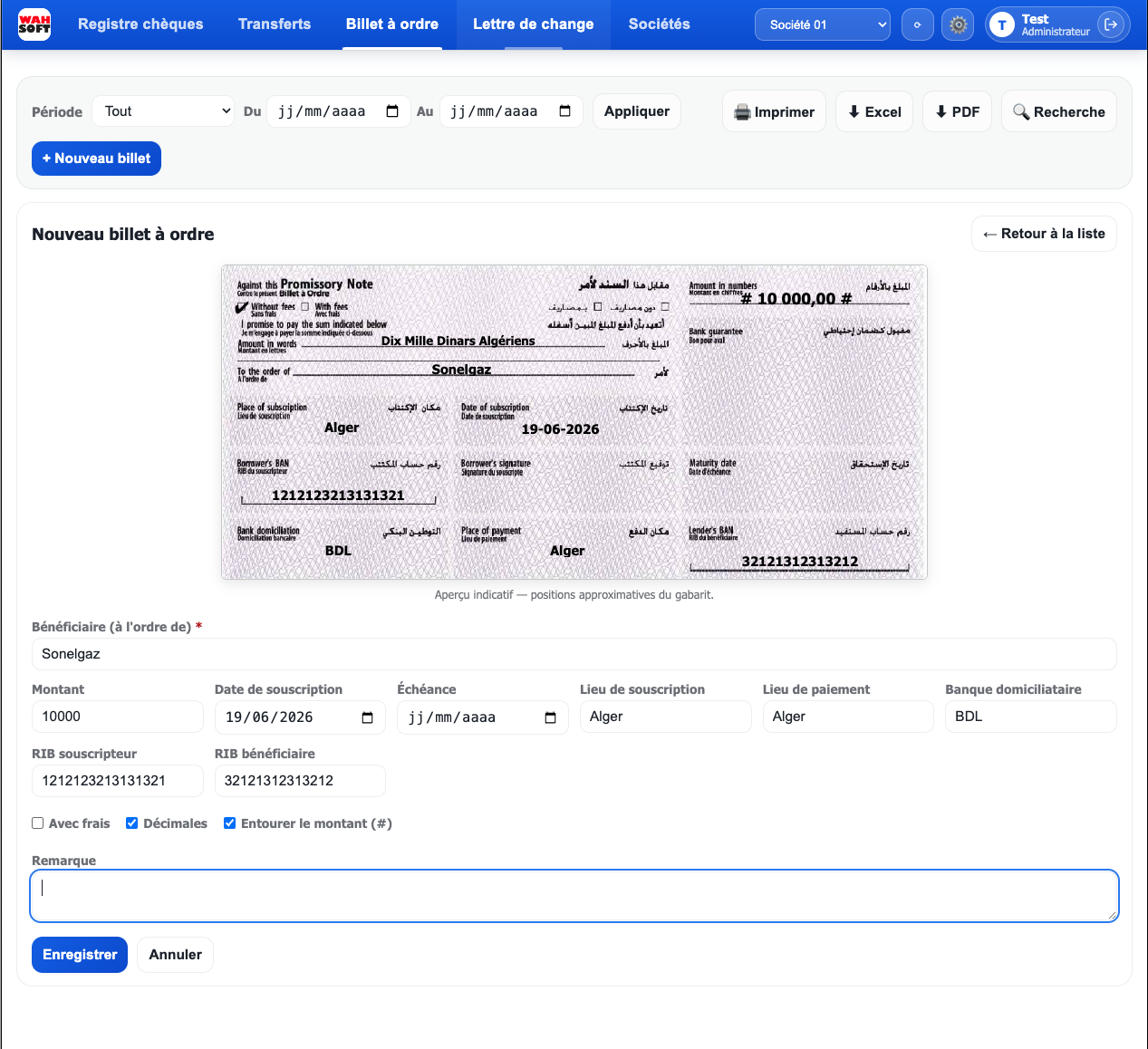The width and height of the screenshot is (1148, 1049).
Task: Click the Montant field with 10000
Action: (x=118, y=717)
